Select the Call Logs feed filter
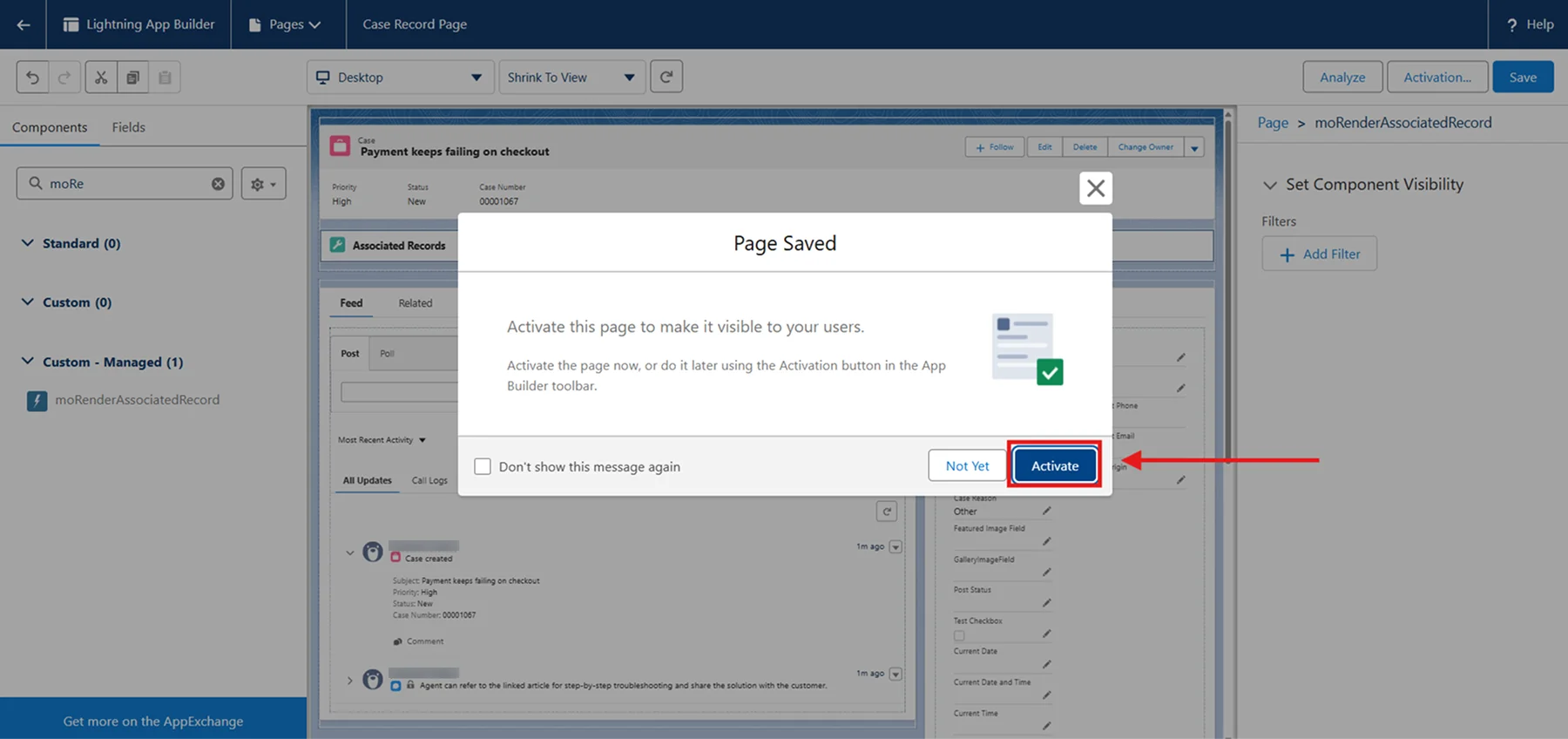1568x739 pixels. point(429,480)
